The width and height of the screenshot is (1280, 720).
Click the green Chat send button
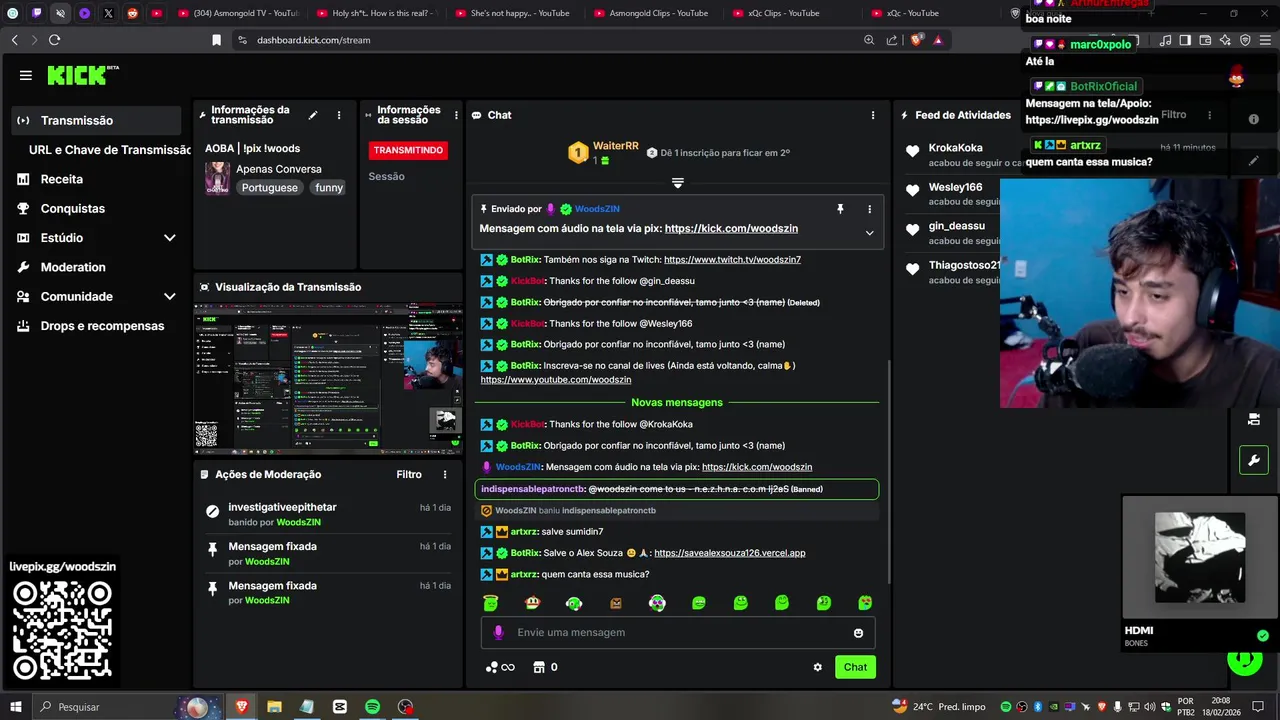tap(855, 667)
